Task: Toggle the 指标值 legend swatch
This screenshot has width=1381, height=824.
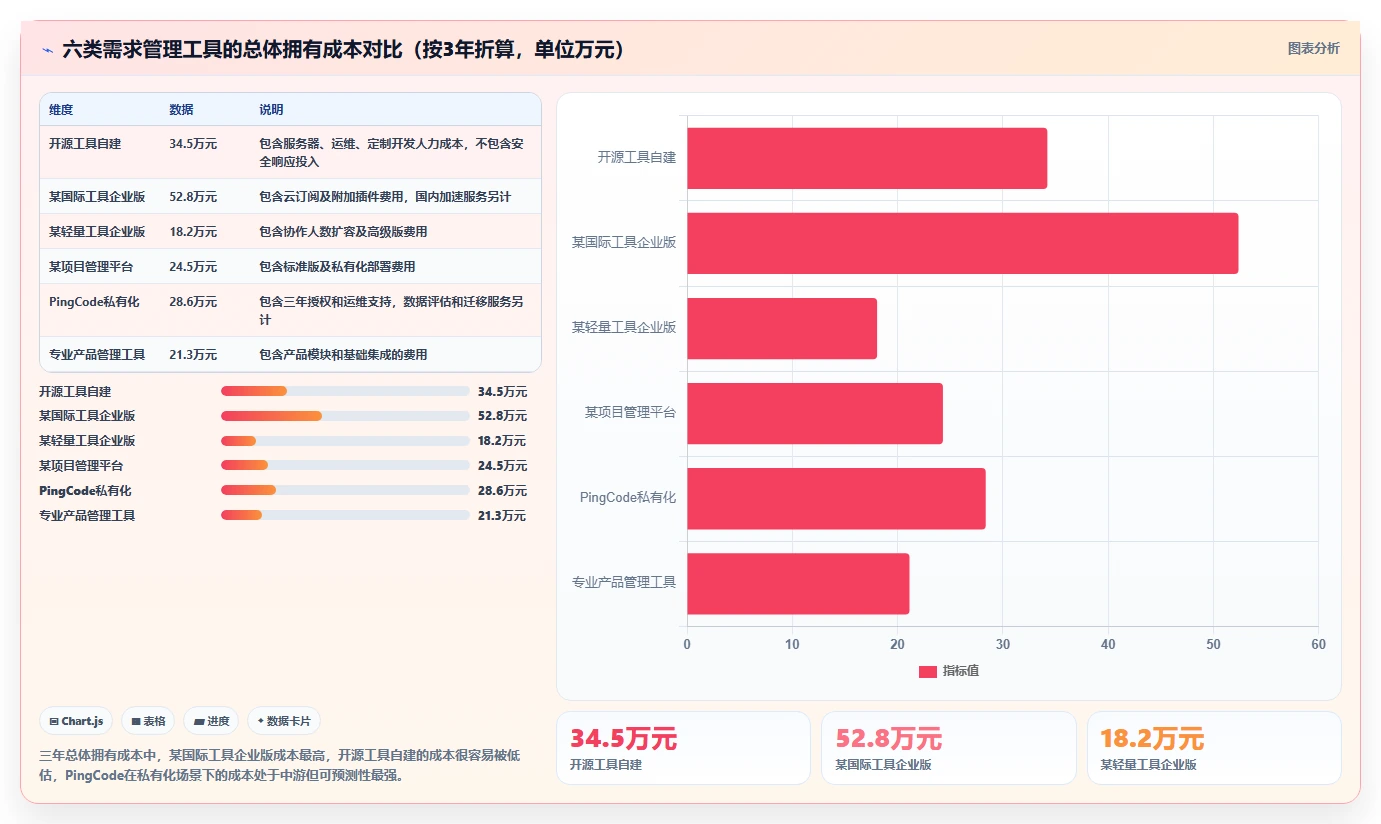Action: [x=928, y=671]
